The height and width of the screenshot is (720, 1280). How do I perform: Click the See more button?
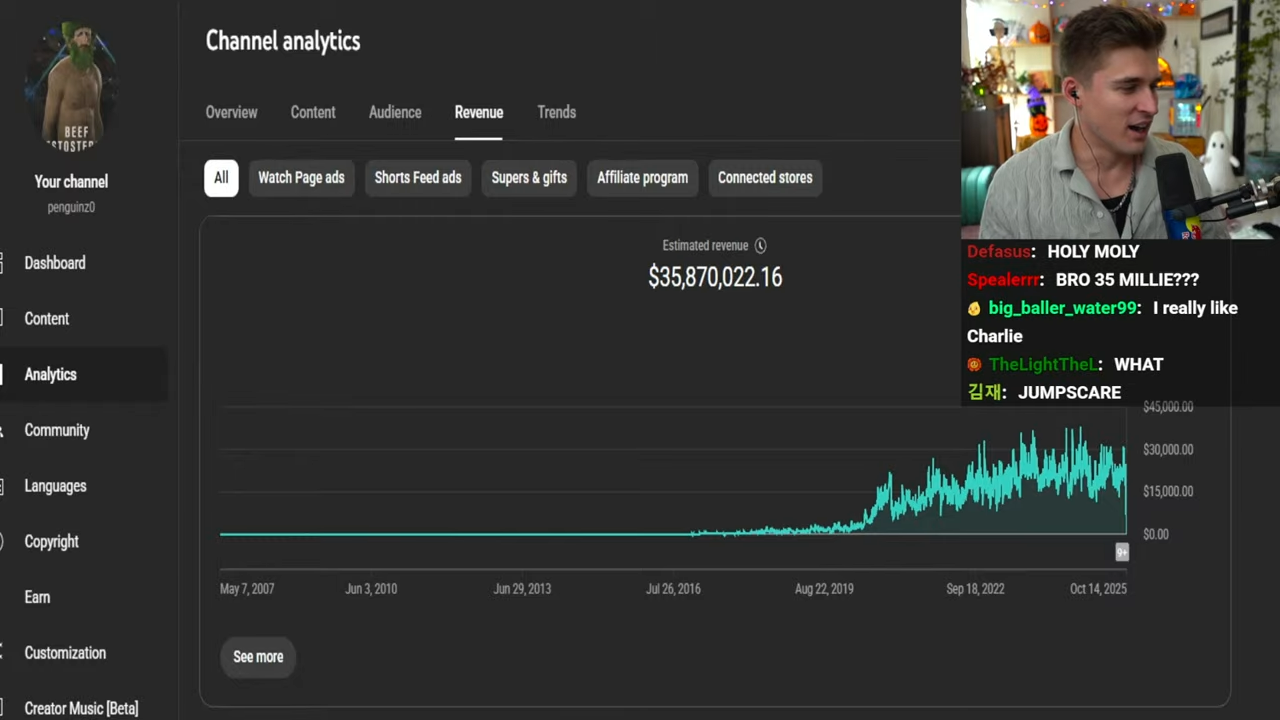coord(258,657)
